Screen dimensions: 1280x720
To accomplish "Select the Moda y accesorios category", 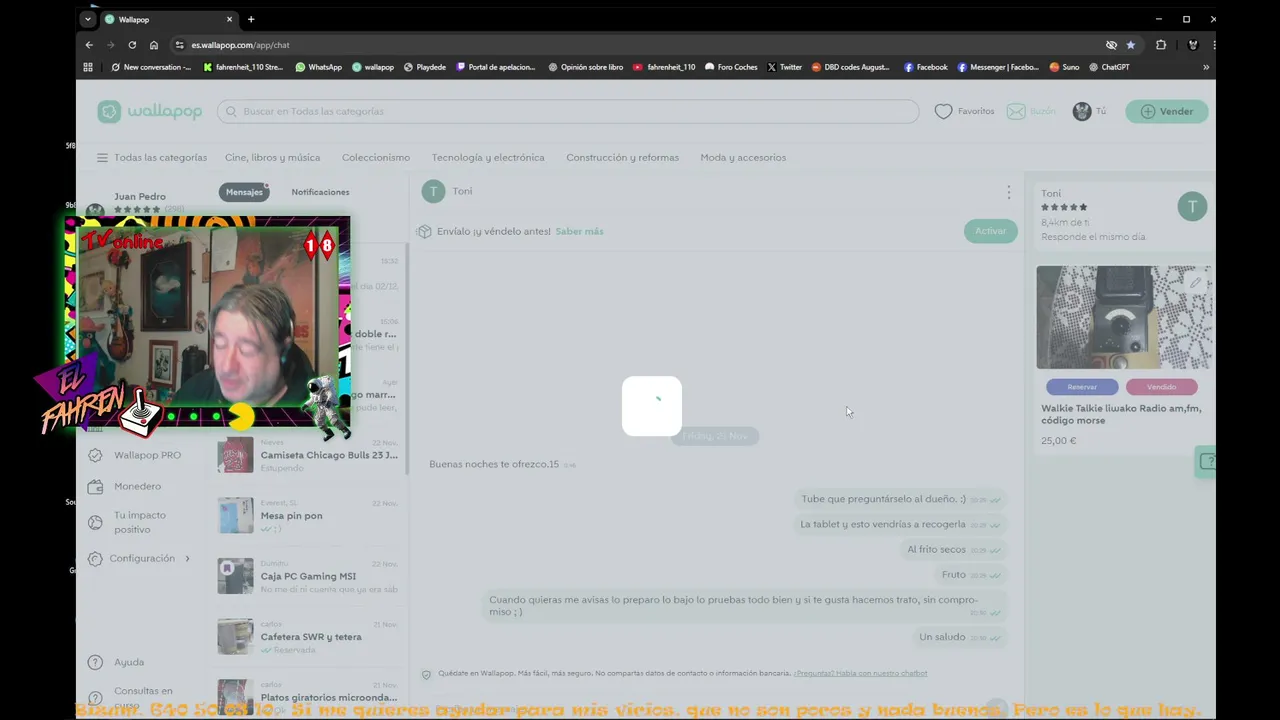I will point(743,158).
